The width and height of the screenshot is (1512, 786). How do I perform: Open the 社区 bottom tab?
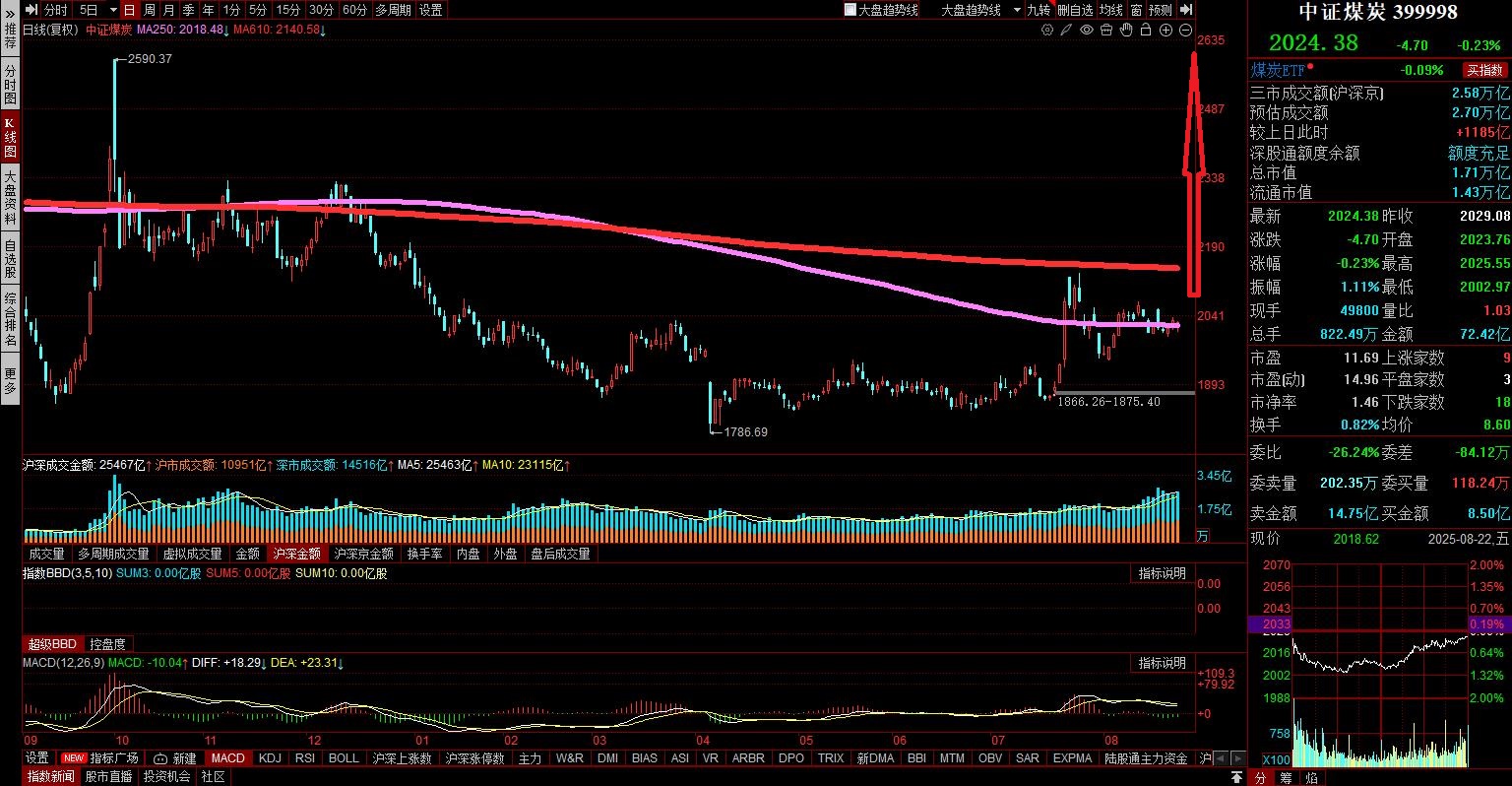coord(214,776)
